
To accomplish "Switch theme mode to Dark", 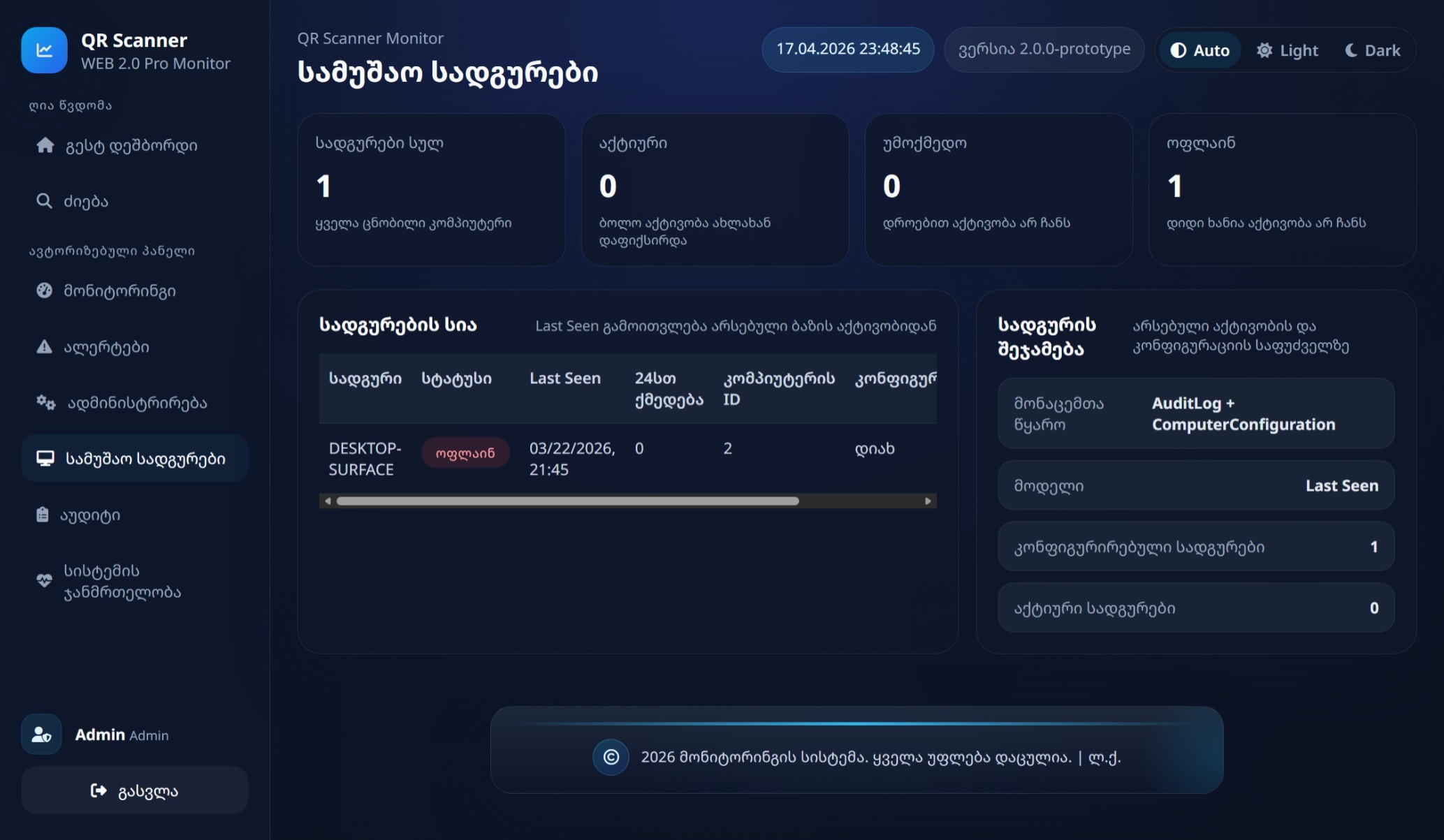I will pos(1372,50).
